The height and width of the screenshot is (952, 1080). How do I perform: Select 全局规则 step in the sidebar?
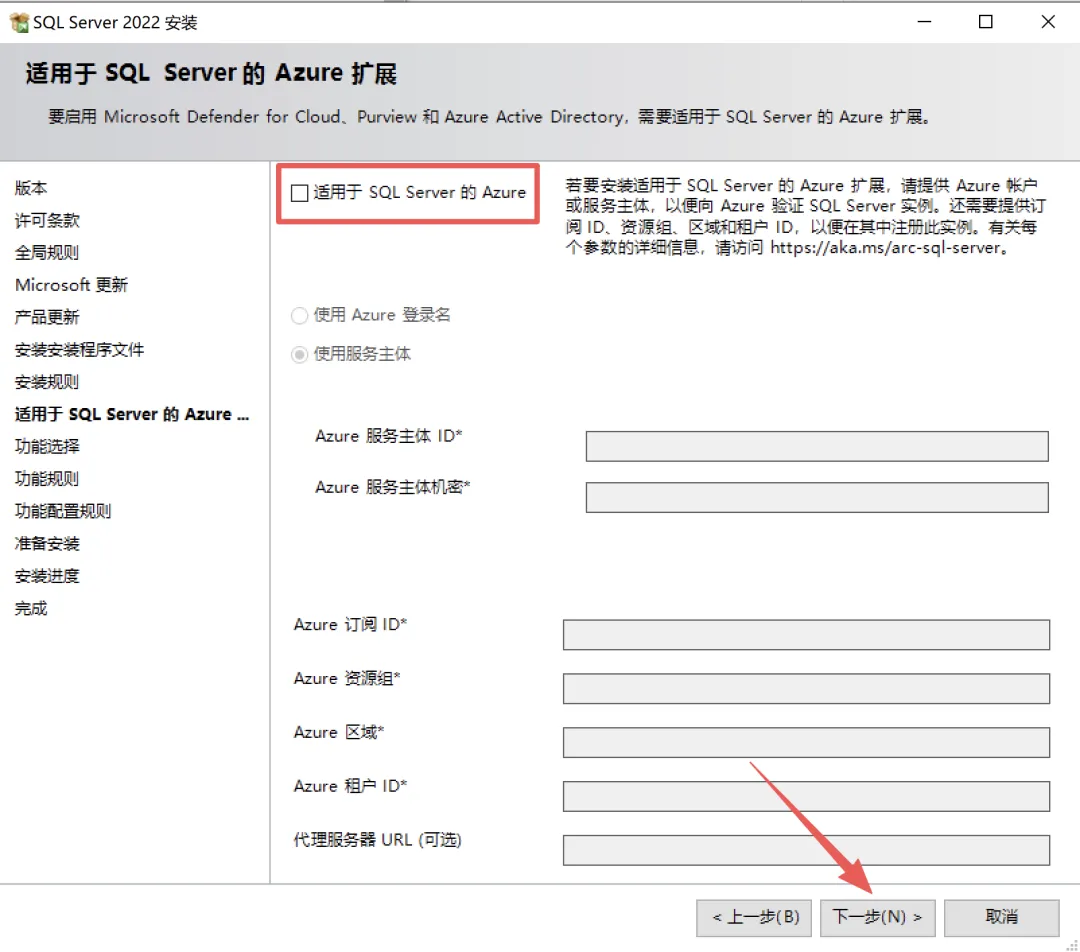(47, 253)
